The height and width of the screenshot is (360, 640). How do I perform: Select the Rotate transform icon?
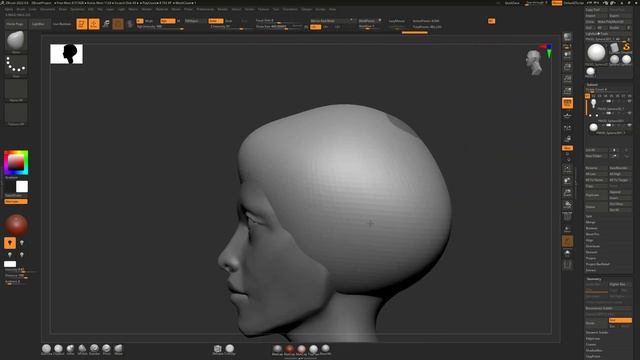coord(130,24)
